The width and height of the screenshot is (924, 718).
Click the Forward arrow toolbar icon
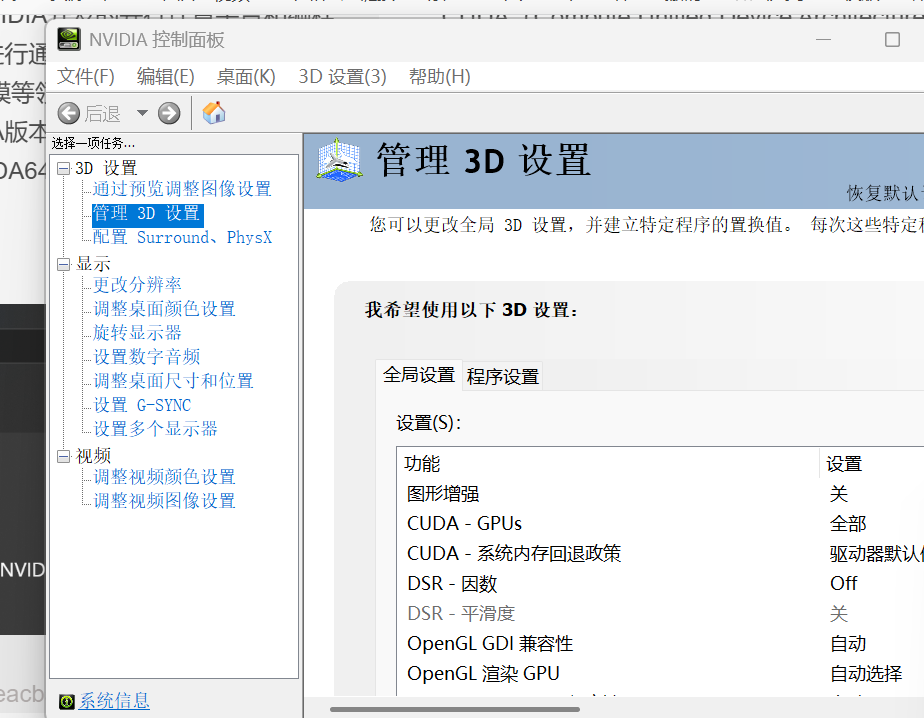169,113
